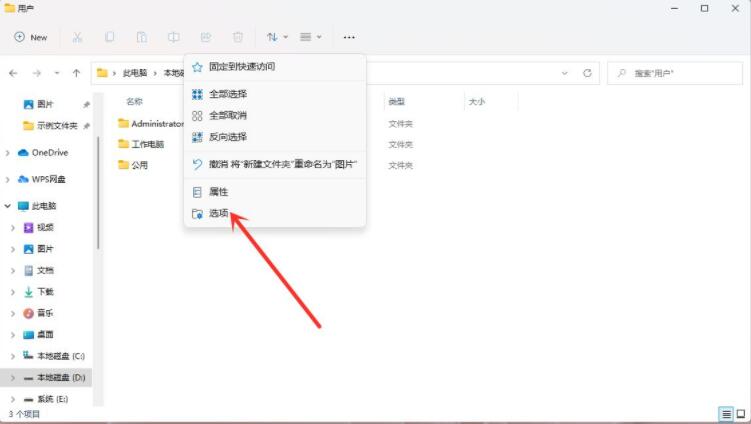Click the New button in toolbar
The width and height of the screenshot is (751, 424).
click(31, 37)
